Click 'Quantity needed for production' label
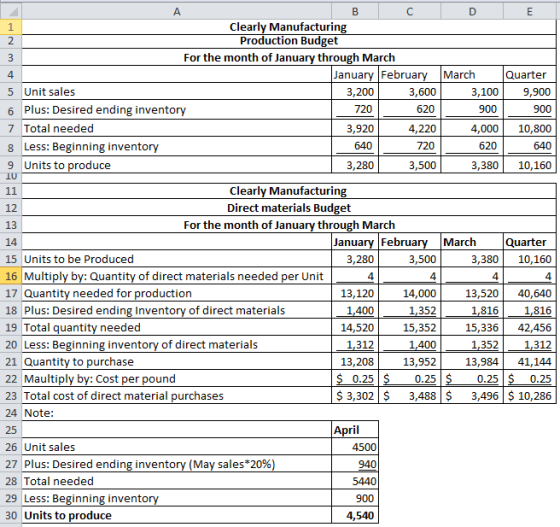 pos(108,293)
